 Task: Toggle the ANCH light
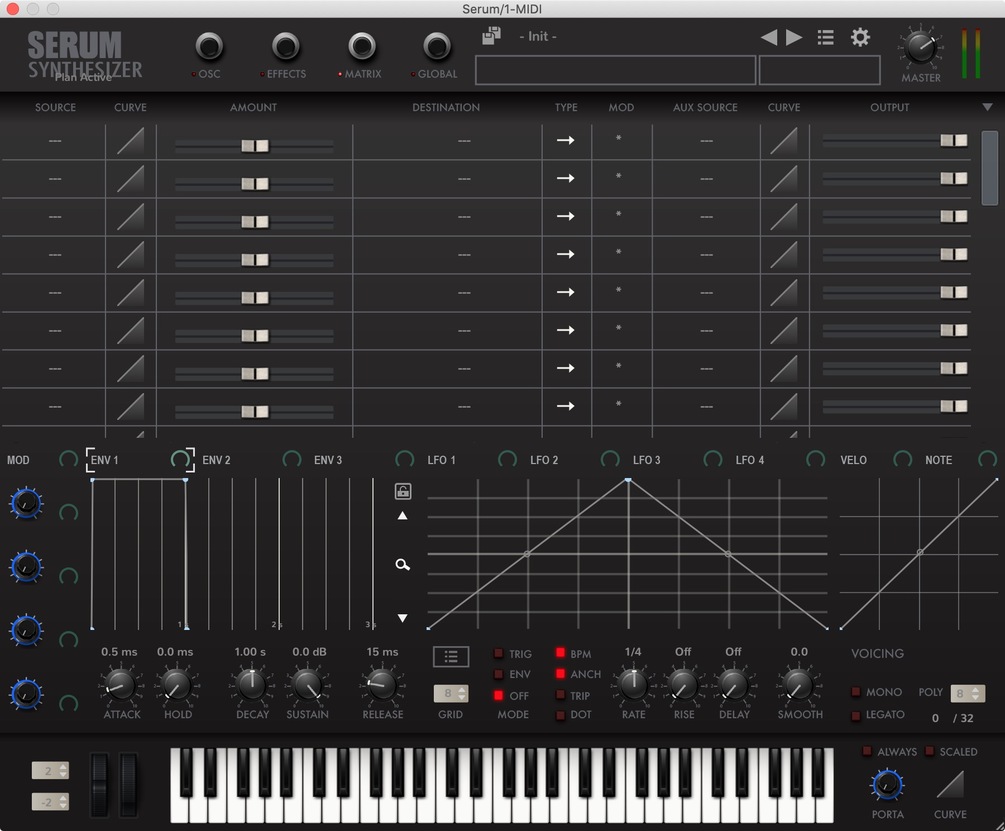click(x=560, y=674)
